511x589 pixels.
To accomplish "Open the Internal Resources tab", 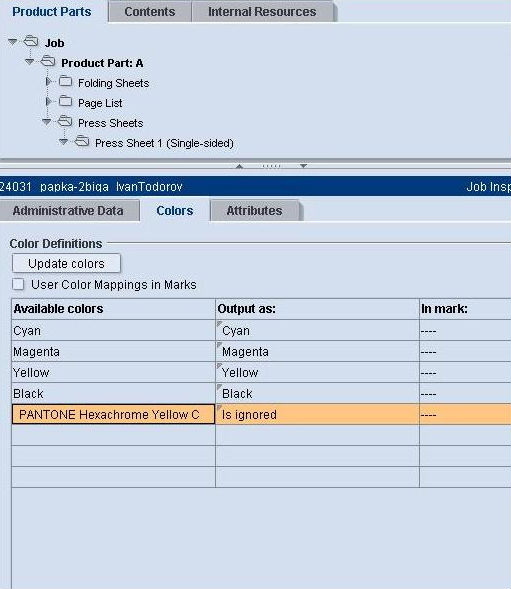I will pyautogui.click(x=262, y=12).
